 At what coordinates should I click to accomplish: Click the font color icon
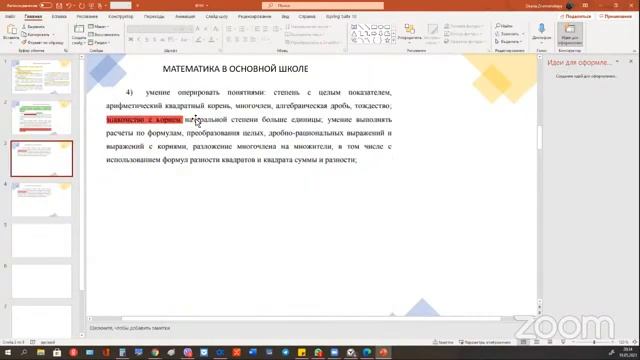coord(211,40)
